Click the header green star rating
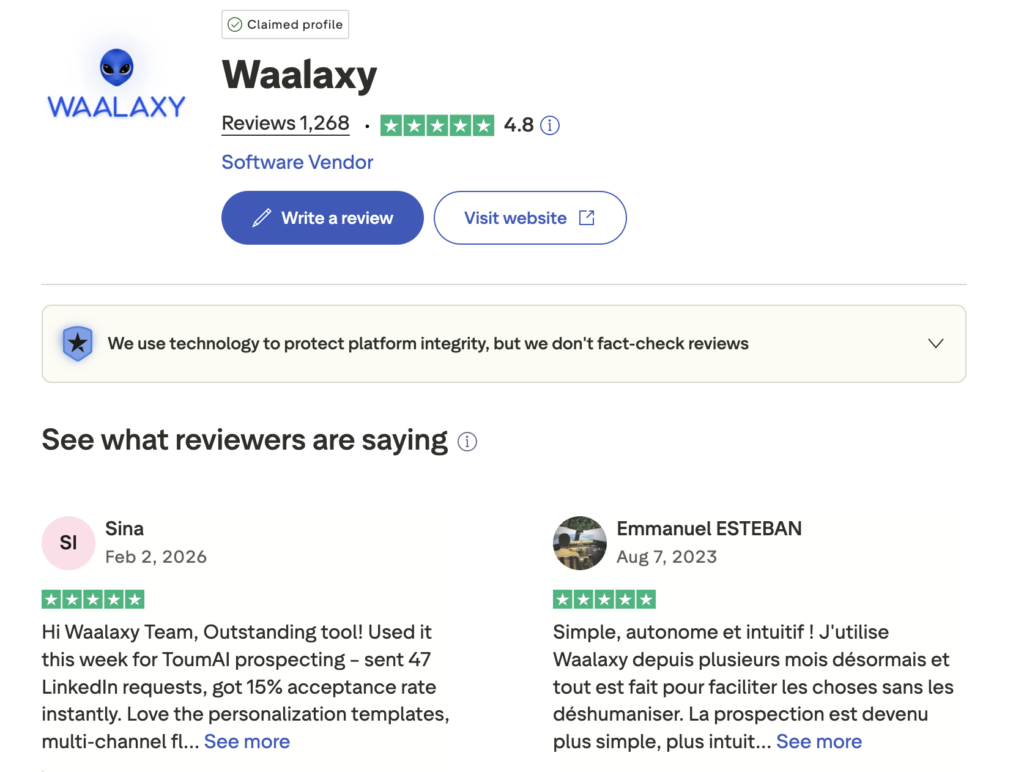The image size is (1024, 772). tap(437, 125)
